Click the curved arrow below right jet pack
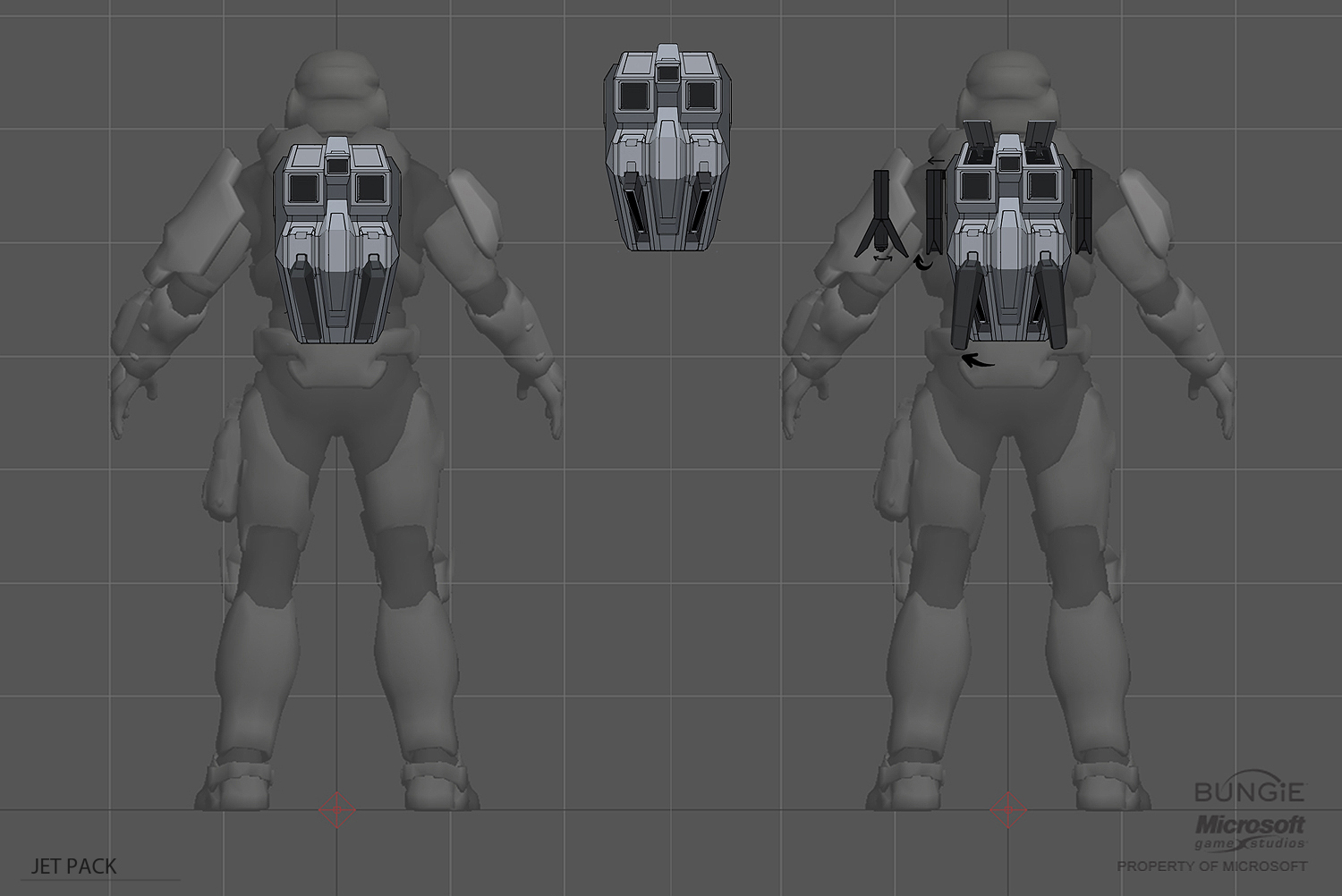The width and height of the screenshot is (1342, 896). click(977, 360)
